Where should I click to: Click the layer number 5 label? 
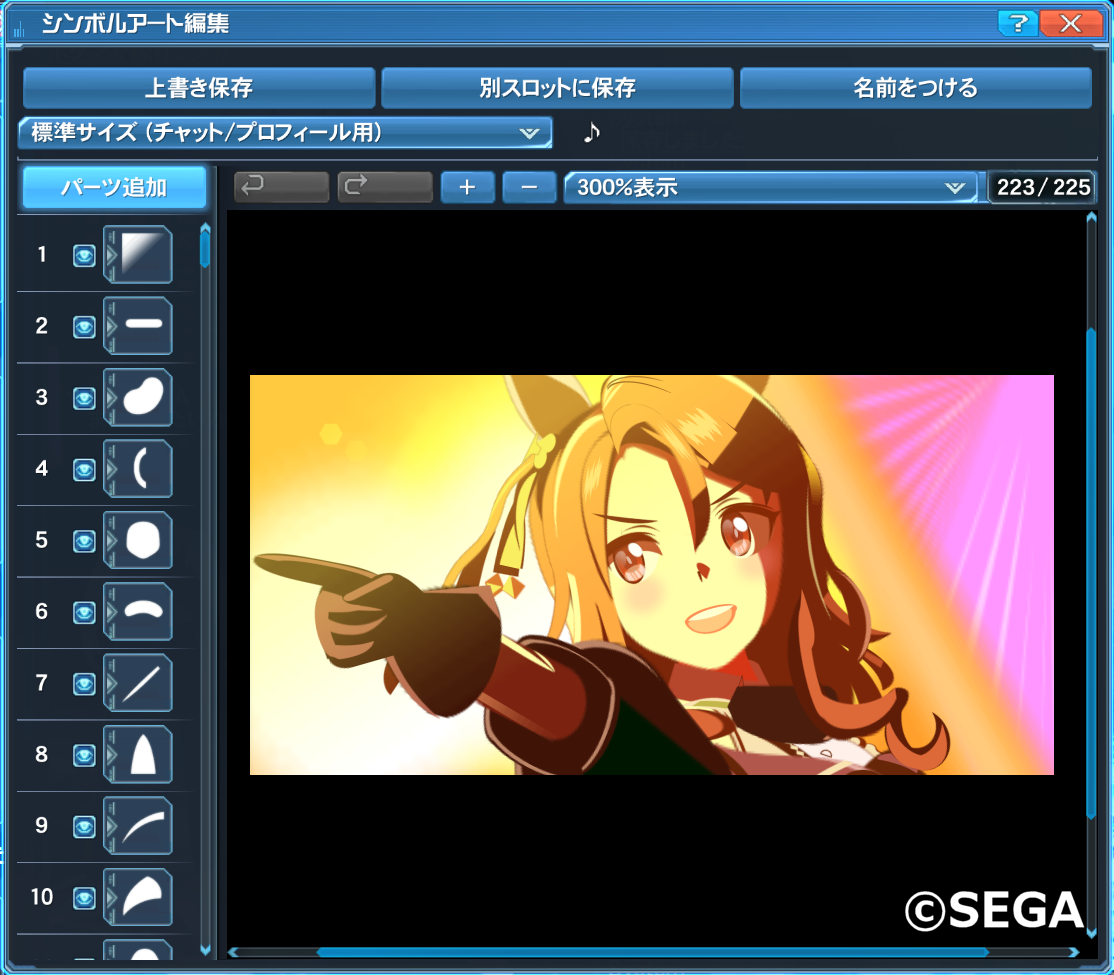[x=42, y=540]
